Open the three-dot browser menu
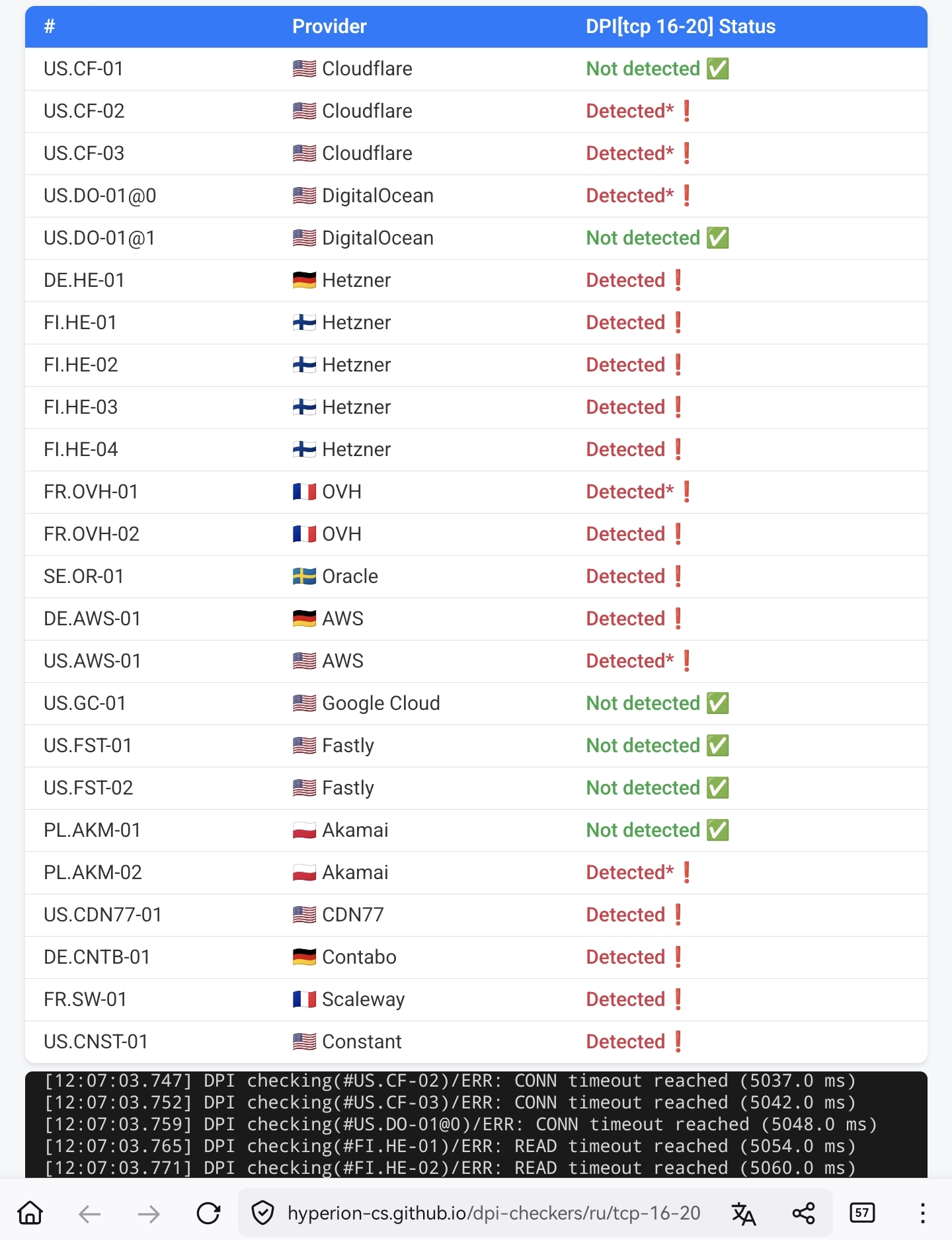952x1240 pixels. [922, 1213]
